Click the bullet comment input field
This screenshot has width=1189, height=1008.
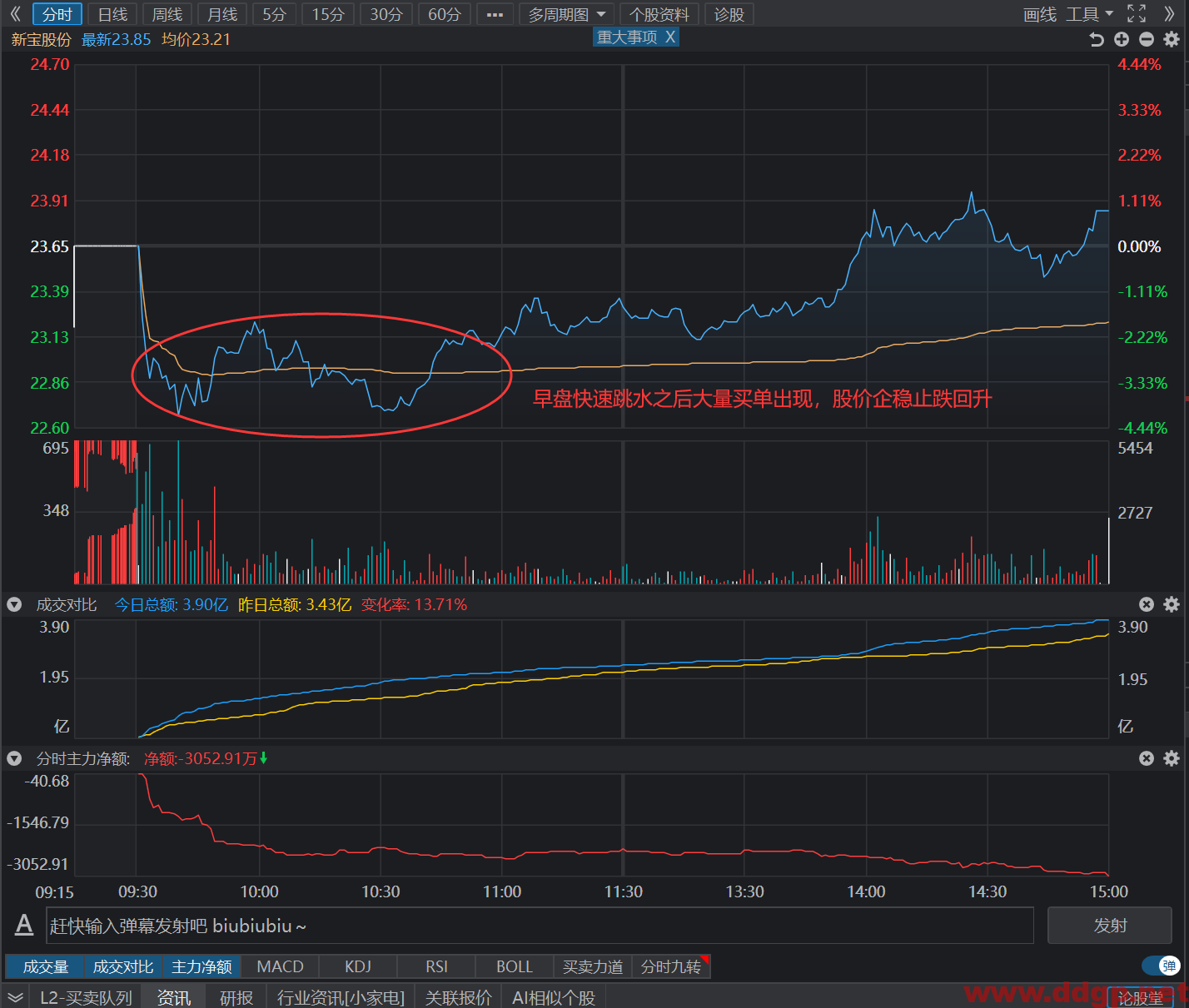point(540,926)
